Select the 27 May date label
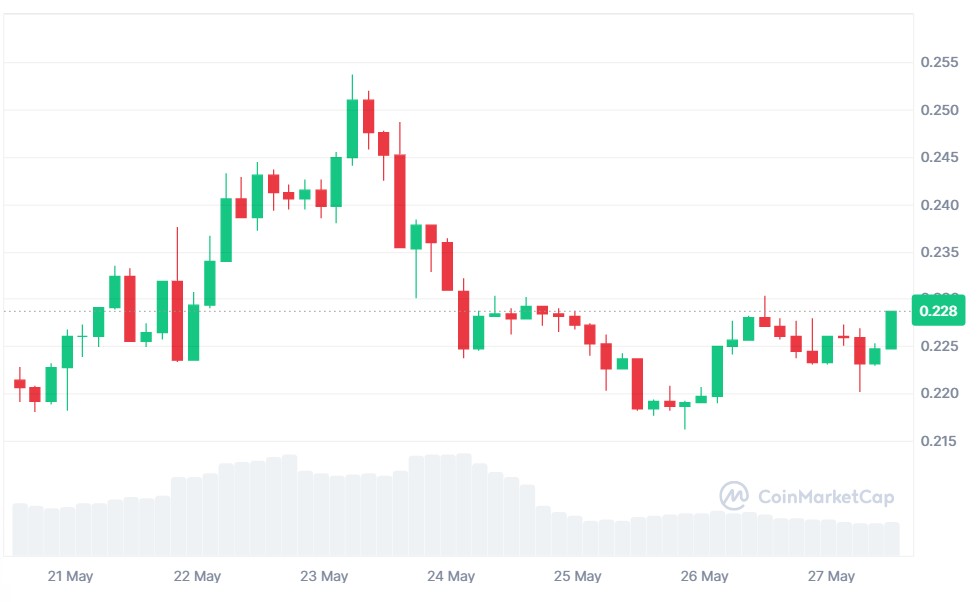Screen dimensions: 980x602 coord(832,577)
